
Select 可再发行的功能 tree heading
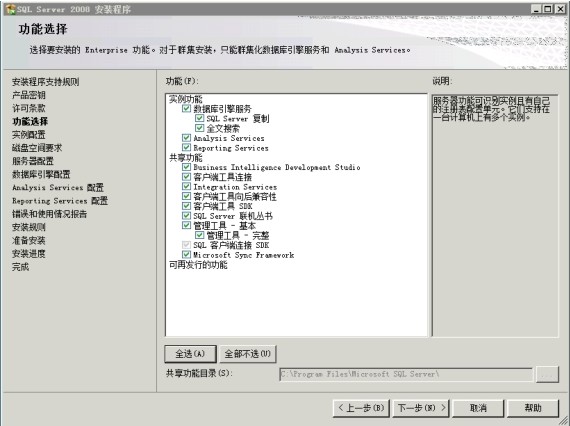pyautogui.click(x=198, y=265)
